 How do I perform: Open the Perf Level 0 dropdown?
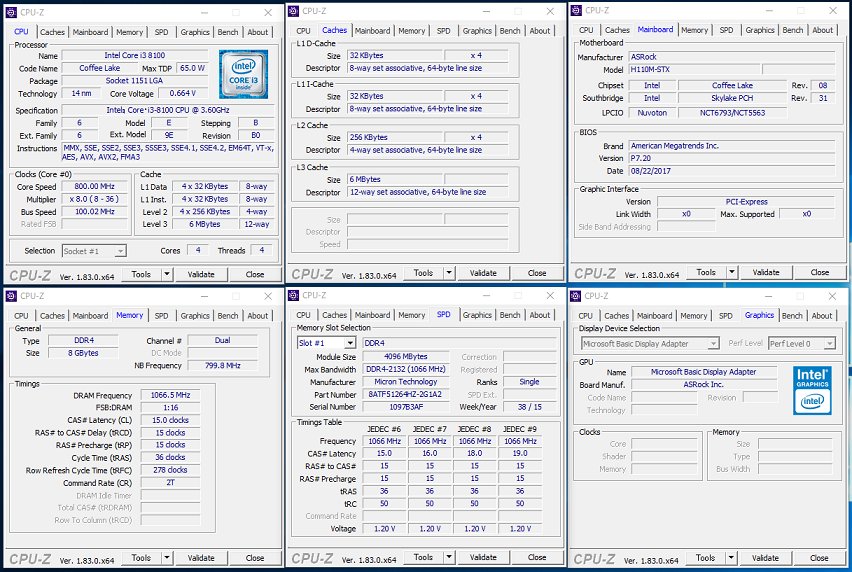point(829,344)
